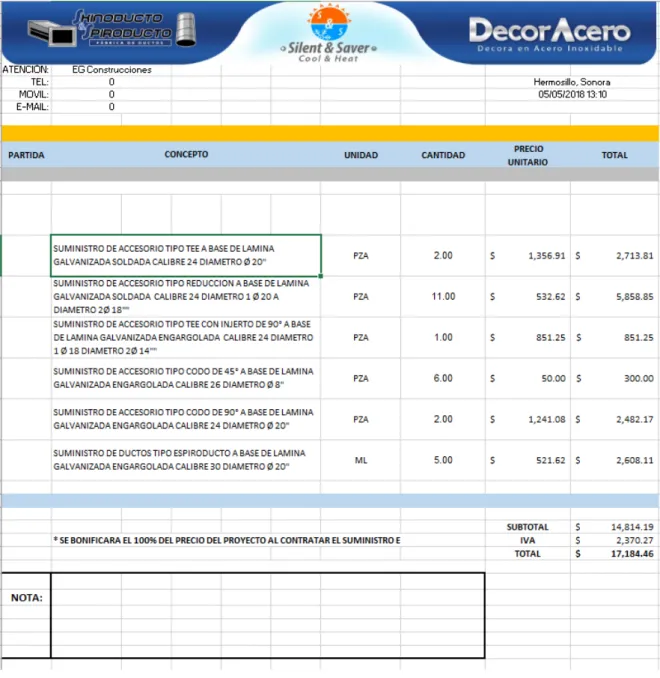Select the TIPO REDUCCION concept cell
660x678 pixels.
tap(186, 297)
